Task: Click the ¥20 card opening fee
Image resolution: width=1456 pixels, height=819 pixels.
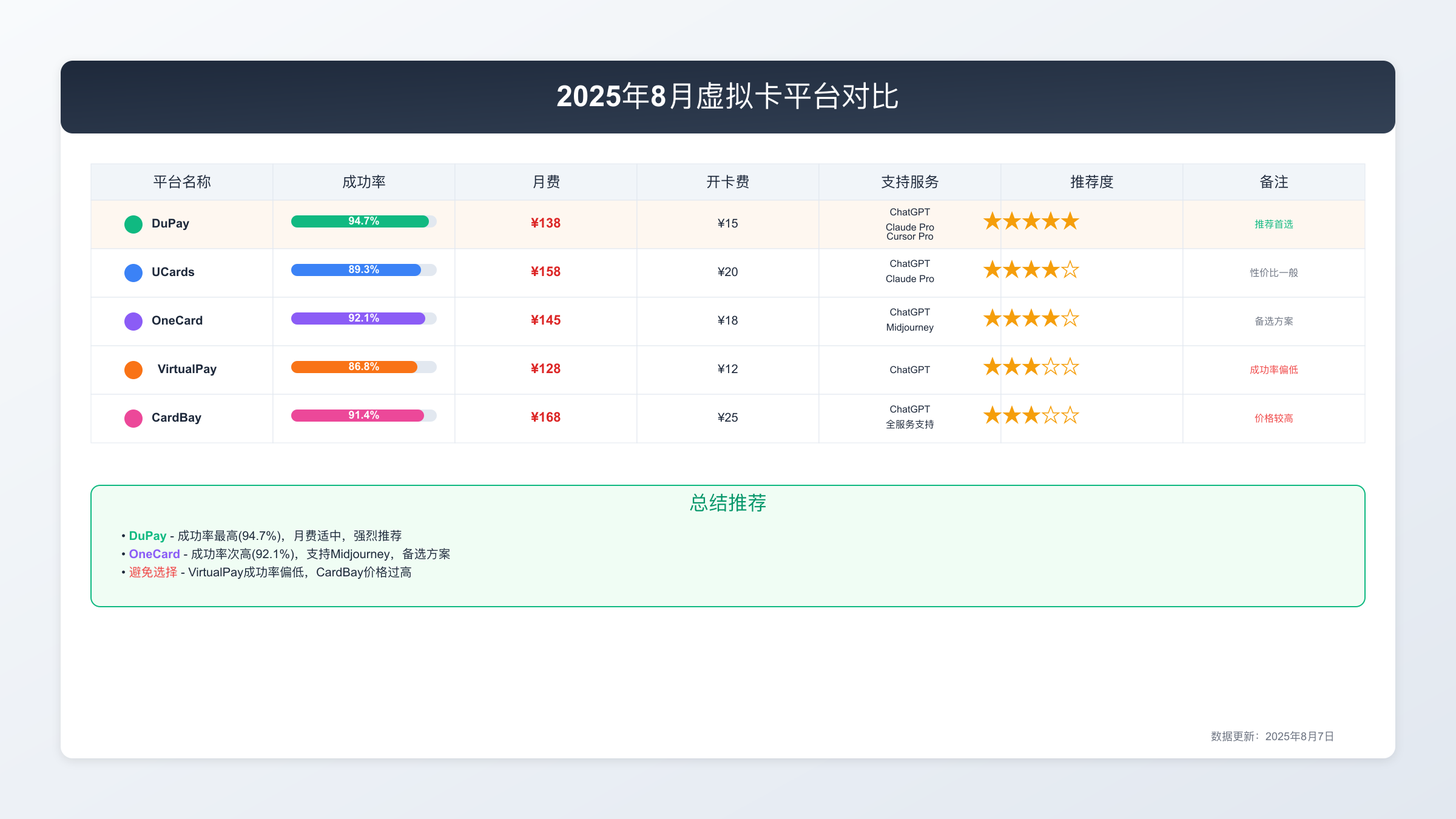Action: [727, 272]
